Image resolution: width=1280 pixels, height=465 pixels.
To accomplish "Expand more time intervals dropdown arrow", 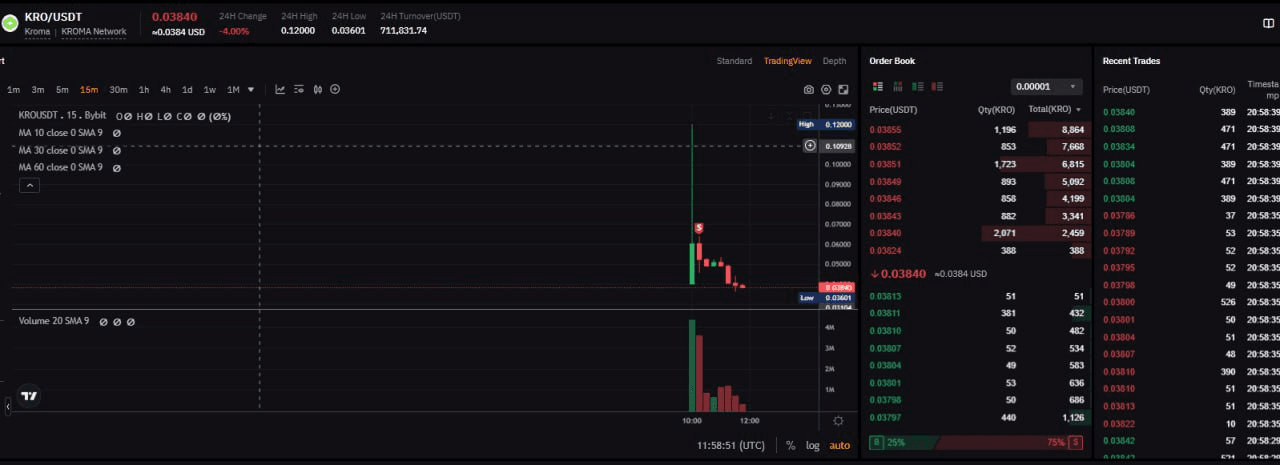I will (251, 89).
